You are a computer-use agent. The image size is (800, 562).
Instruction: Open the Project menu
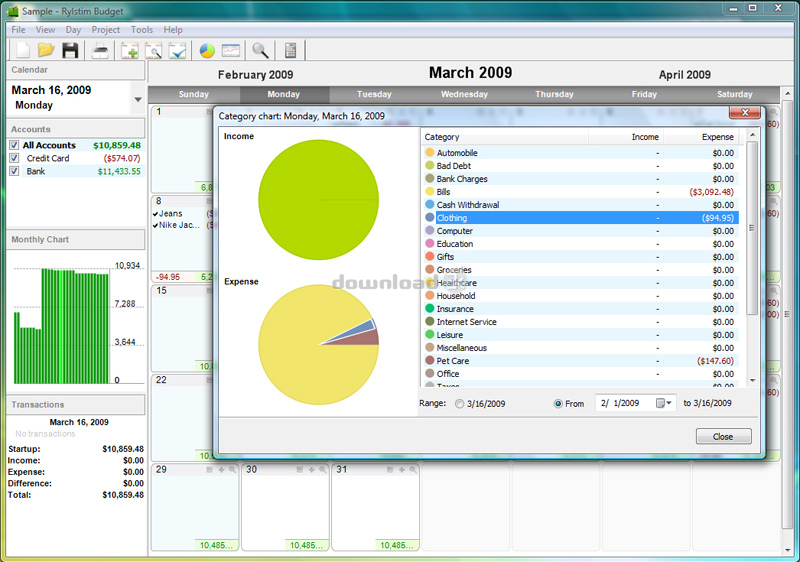105,30
